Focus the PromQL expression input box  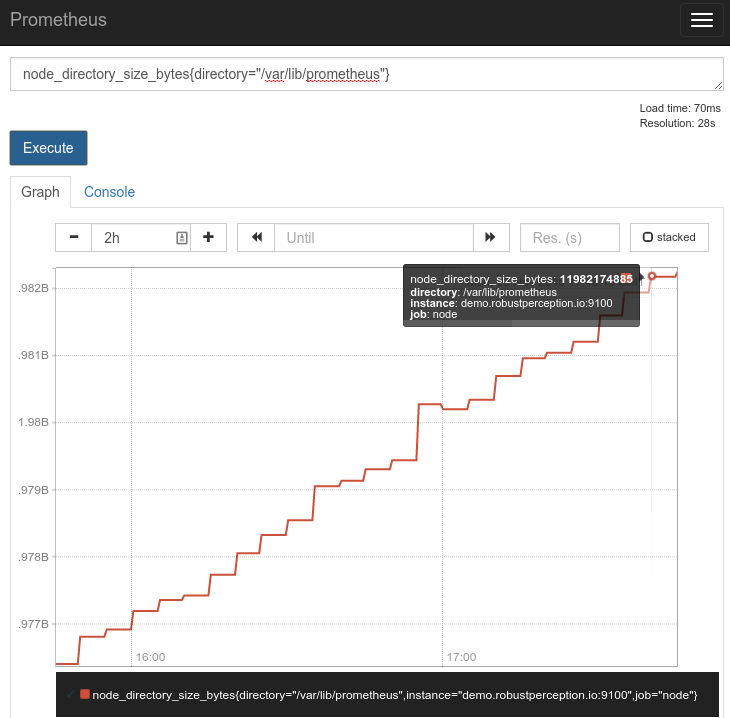click(x=366, y=74)
